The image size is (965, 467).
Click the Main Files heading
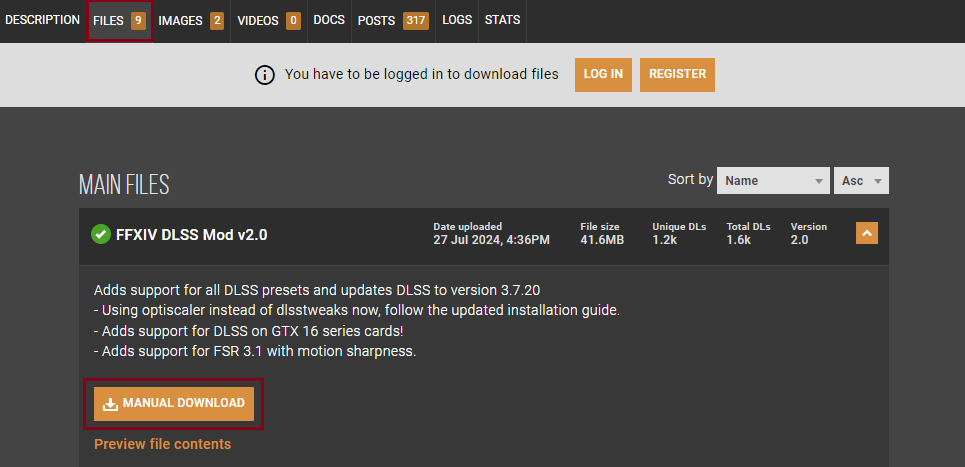click(x=124, y=185)
